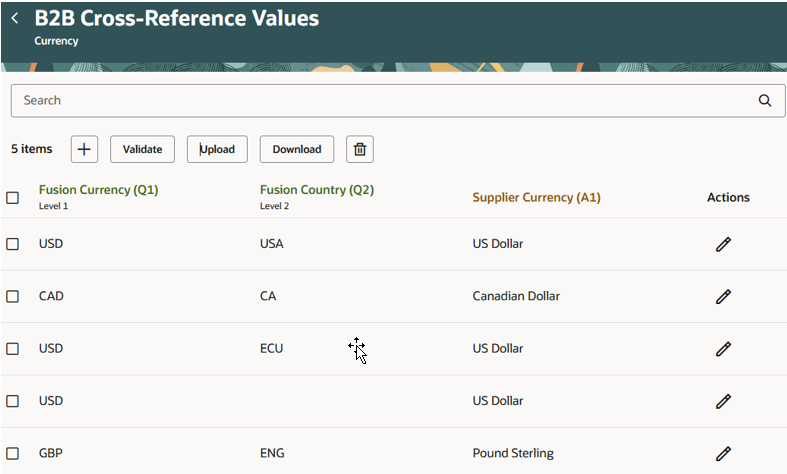Delete selected rows with trash icon
The height and width of the screenshot is (474, 787).
pyautogui.click(x=360, y=149)
